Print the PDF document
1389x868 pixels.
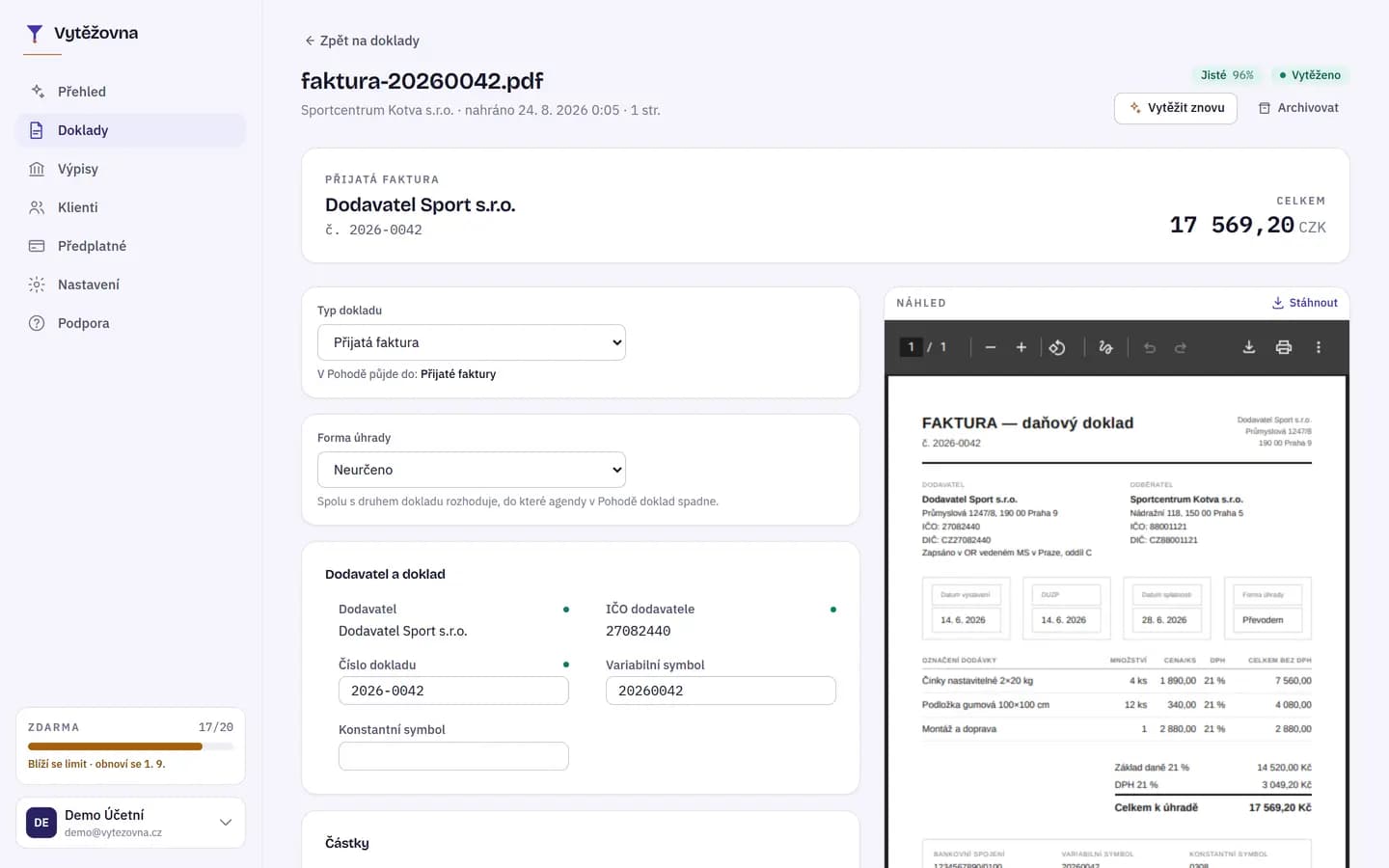[x=1283, y=347]
